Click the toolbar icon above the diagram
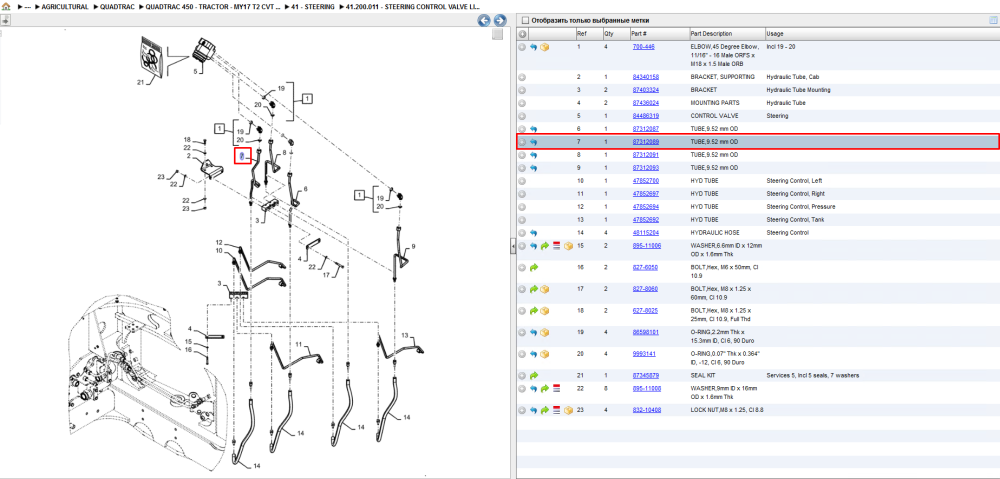Screen dimensions: 1000x479 [x=4, y=20]
